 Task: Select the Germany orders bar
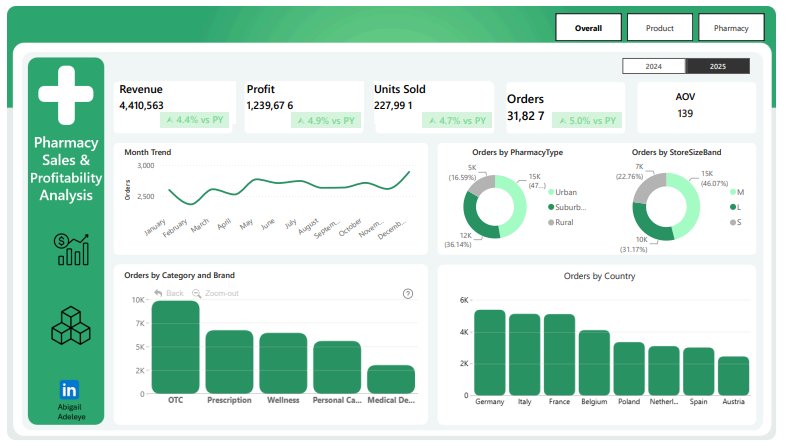click(489, 352)
